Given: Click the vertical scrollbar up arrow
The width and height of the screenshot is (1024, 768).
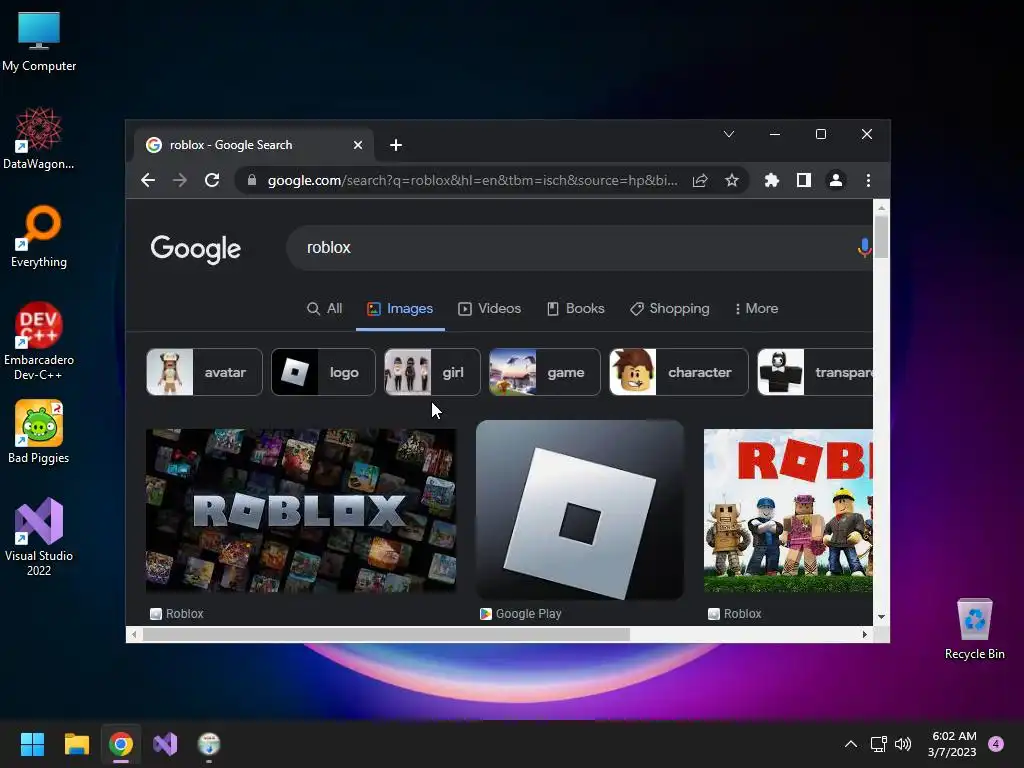Looking at the screenshot, I should 881,208.
